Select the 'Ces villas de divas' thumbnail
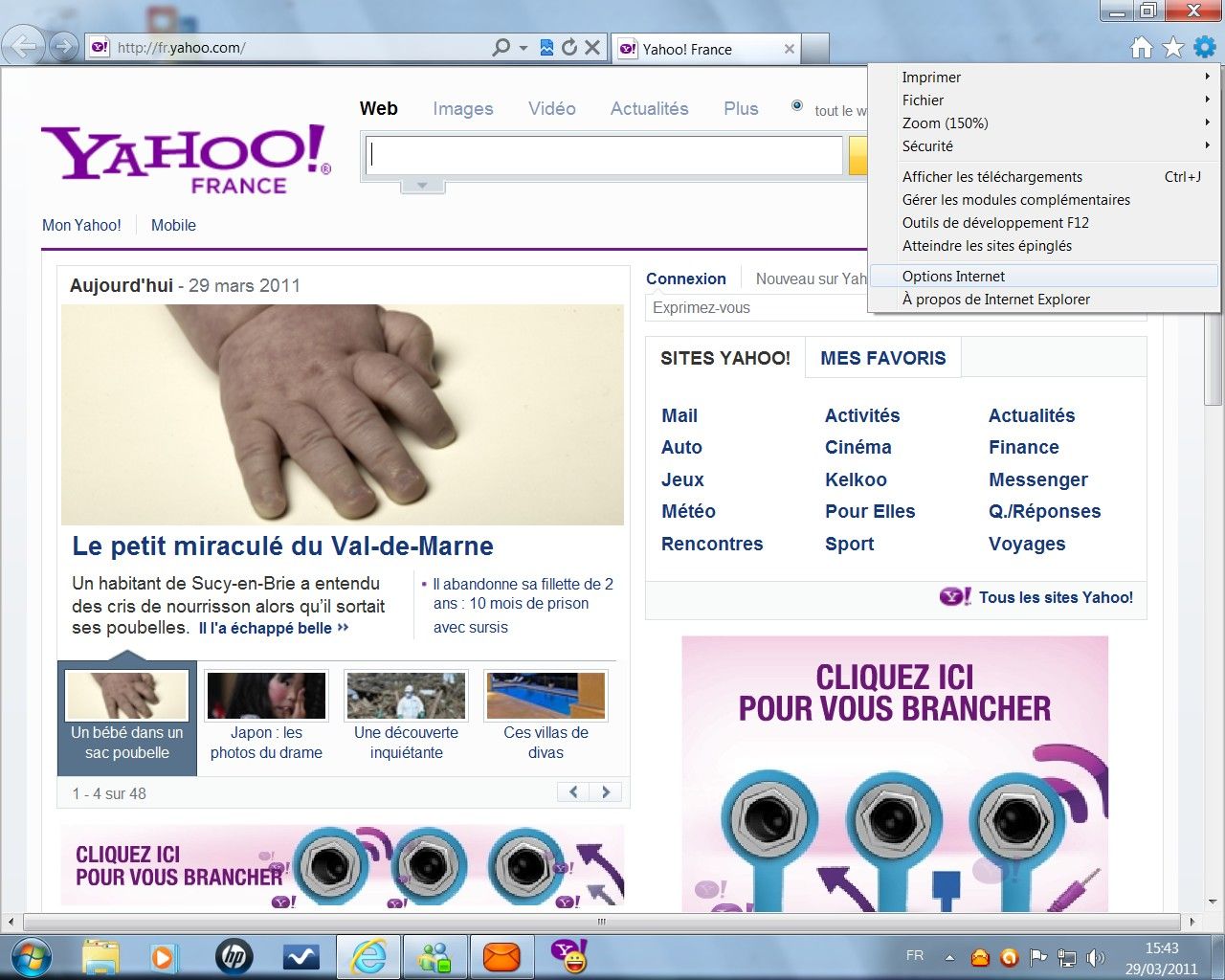1225x980 pixels. click(x=546, y=718)
